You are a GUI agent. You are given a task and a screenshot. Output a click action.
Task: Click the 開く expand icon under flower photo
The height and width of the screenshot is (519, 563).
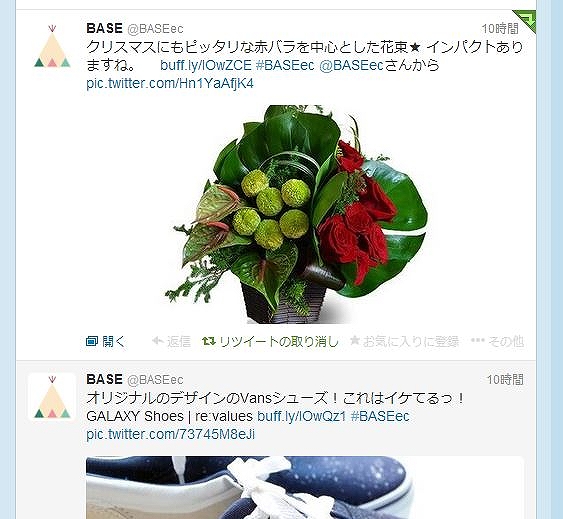pos(92,341)
